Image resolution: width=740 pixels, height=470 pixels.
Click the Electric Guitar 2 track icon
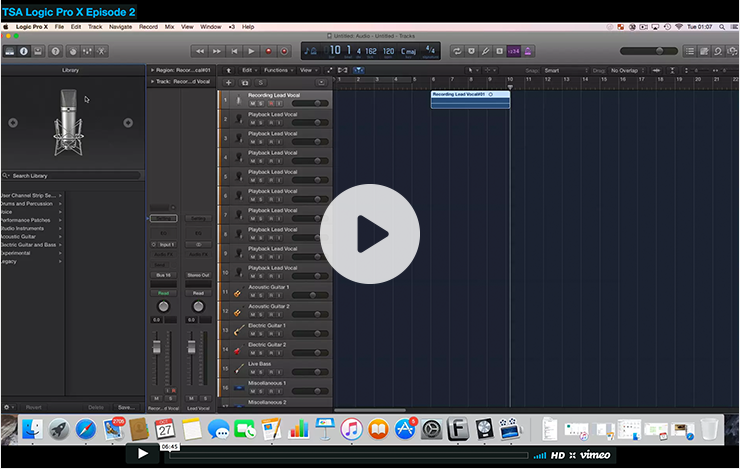[x=238, y=350]
